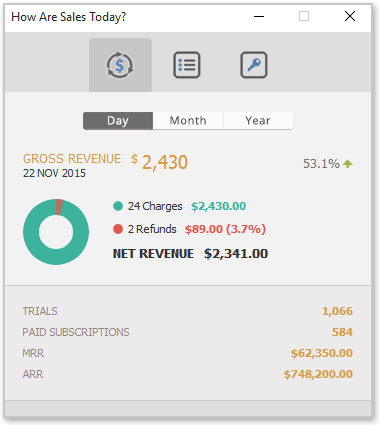Click the $2,430.00 charges amount
This screenshot has height=425, width=380.
click(x=219, y=206)
